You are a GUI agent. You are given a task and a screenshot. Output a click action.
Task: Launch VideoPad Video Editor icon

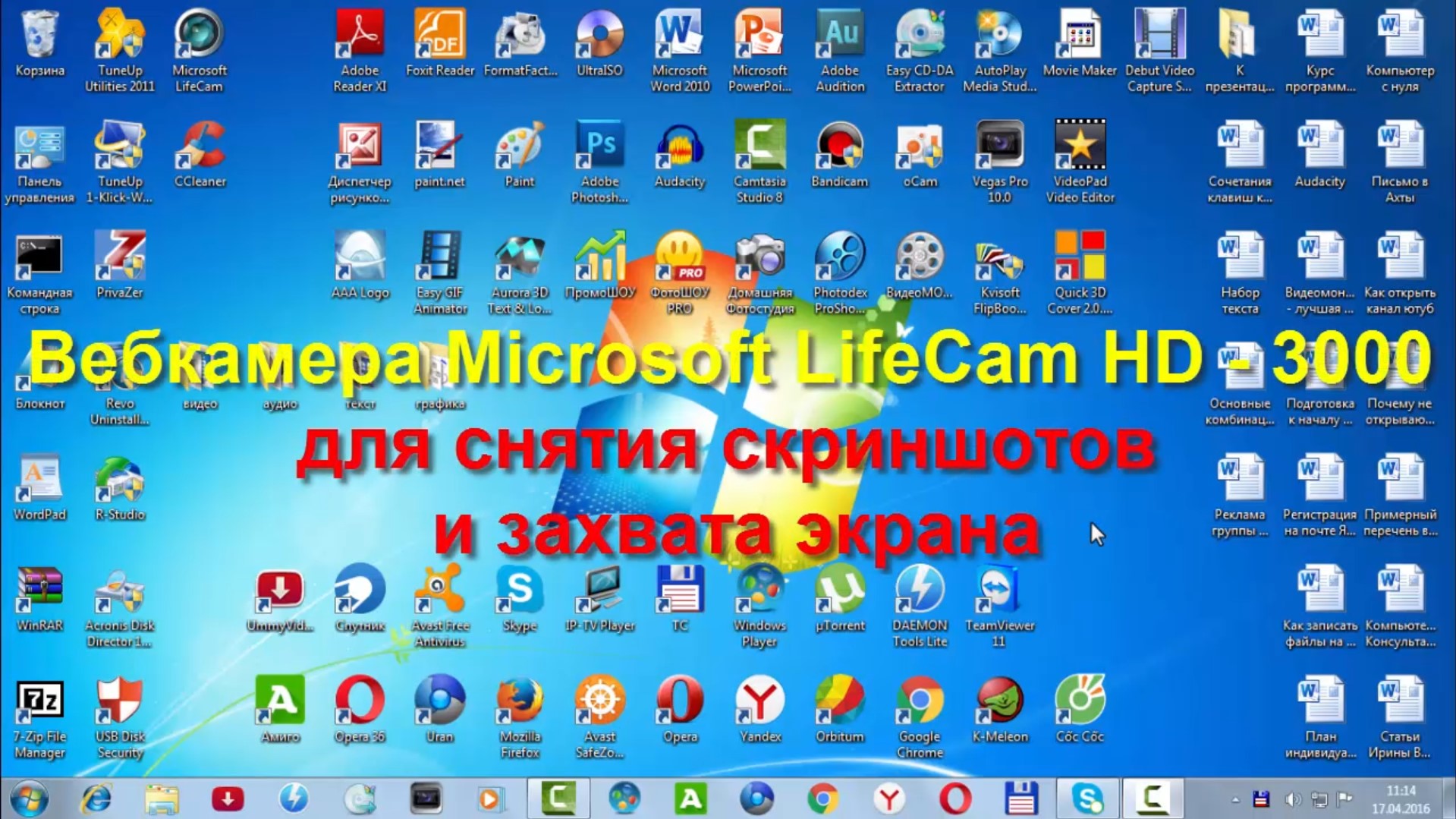pyautogui.click(x=1080, y=161)
